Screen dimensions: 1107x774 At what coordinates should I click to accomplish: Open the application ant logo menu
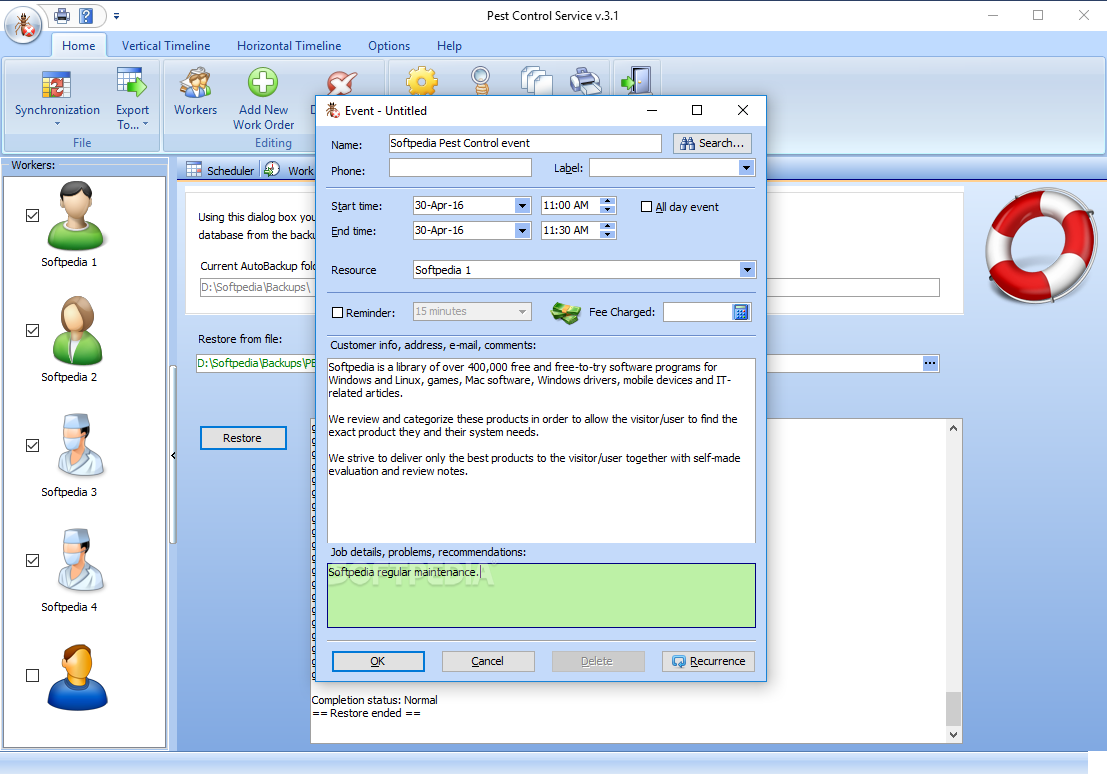[x=23, y=25]
